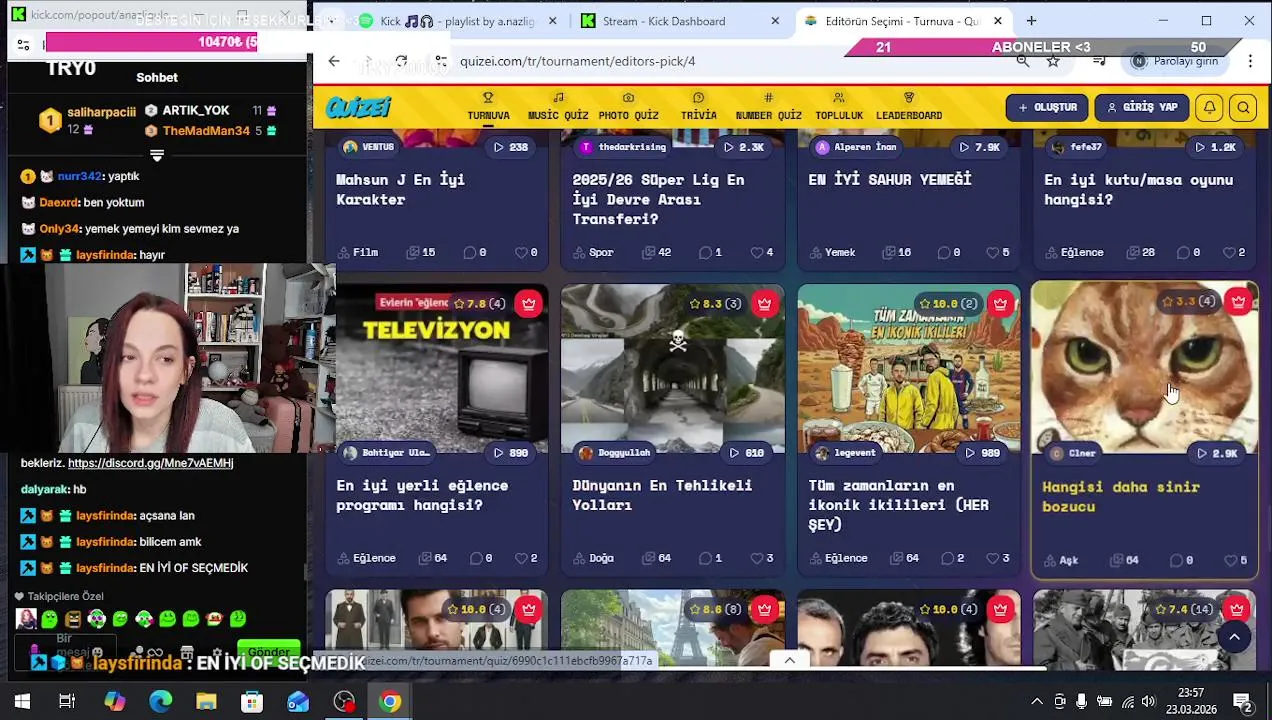
Task: Open Dünyanın En Tehlikeli Yolları thumbnail
Action: click(x=672, y=369)
